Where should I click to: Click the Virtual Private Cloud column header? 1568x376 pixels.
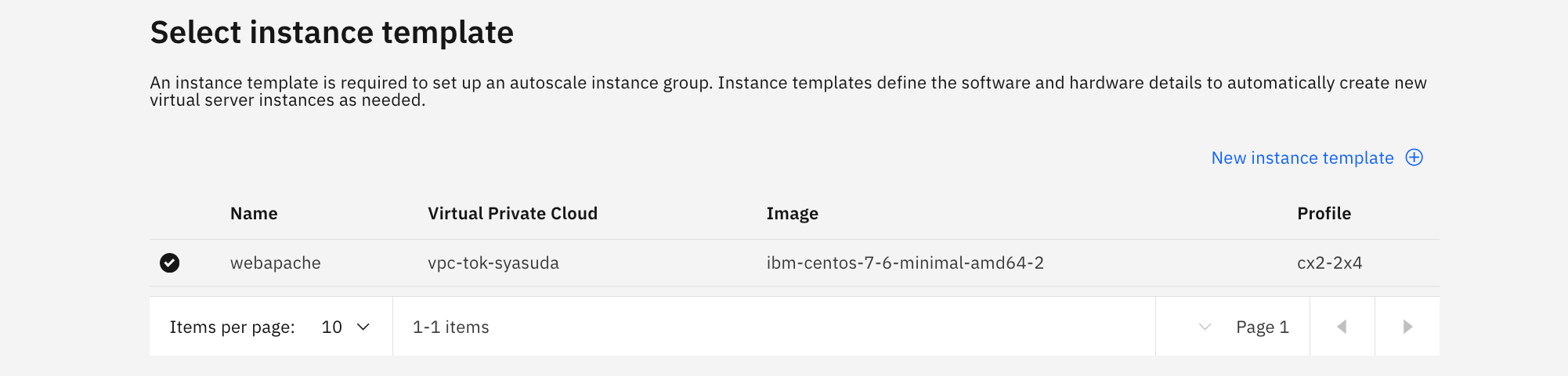(512, 214)
